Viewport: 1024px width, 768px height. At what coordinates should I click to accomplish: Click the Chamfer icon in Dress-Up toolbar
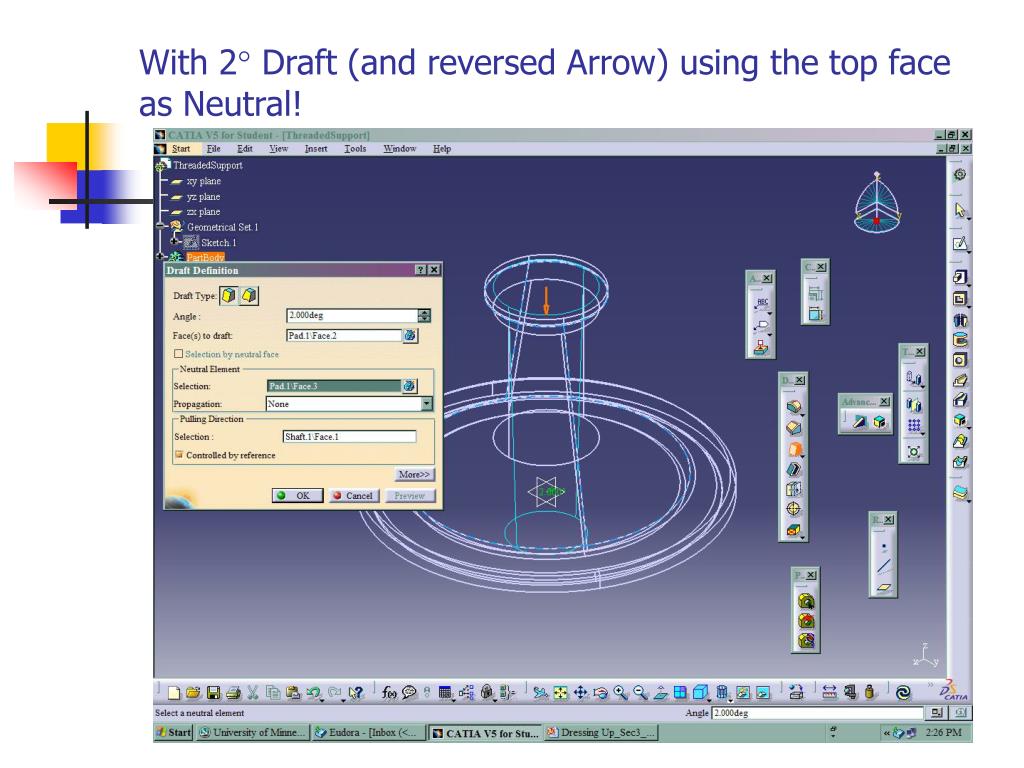click(x=793, y=428)
